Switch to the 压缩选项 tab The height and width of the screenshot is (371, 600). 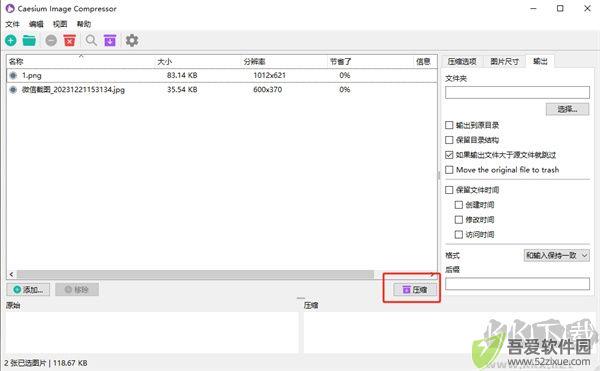coord(462,61)
